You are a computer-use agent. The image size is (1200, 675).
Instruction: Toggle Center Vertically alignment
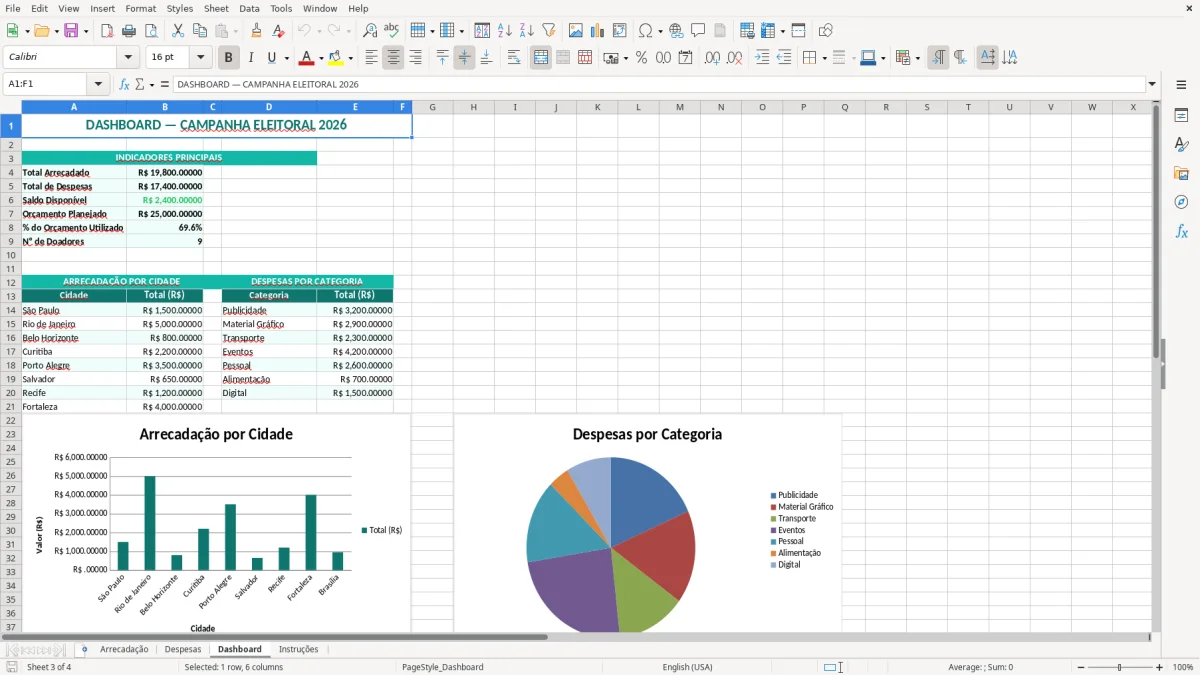[464, 58]
